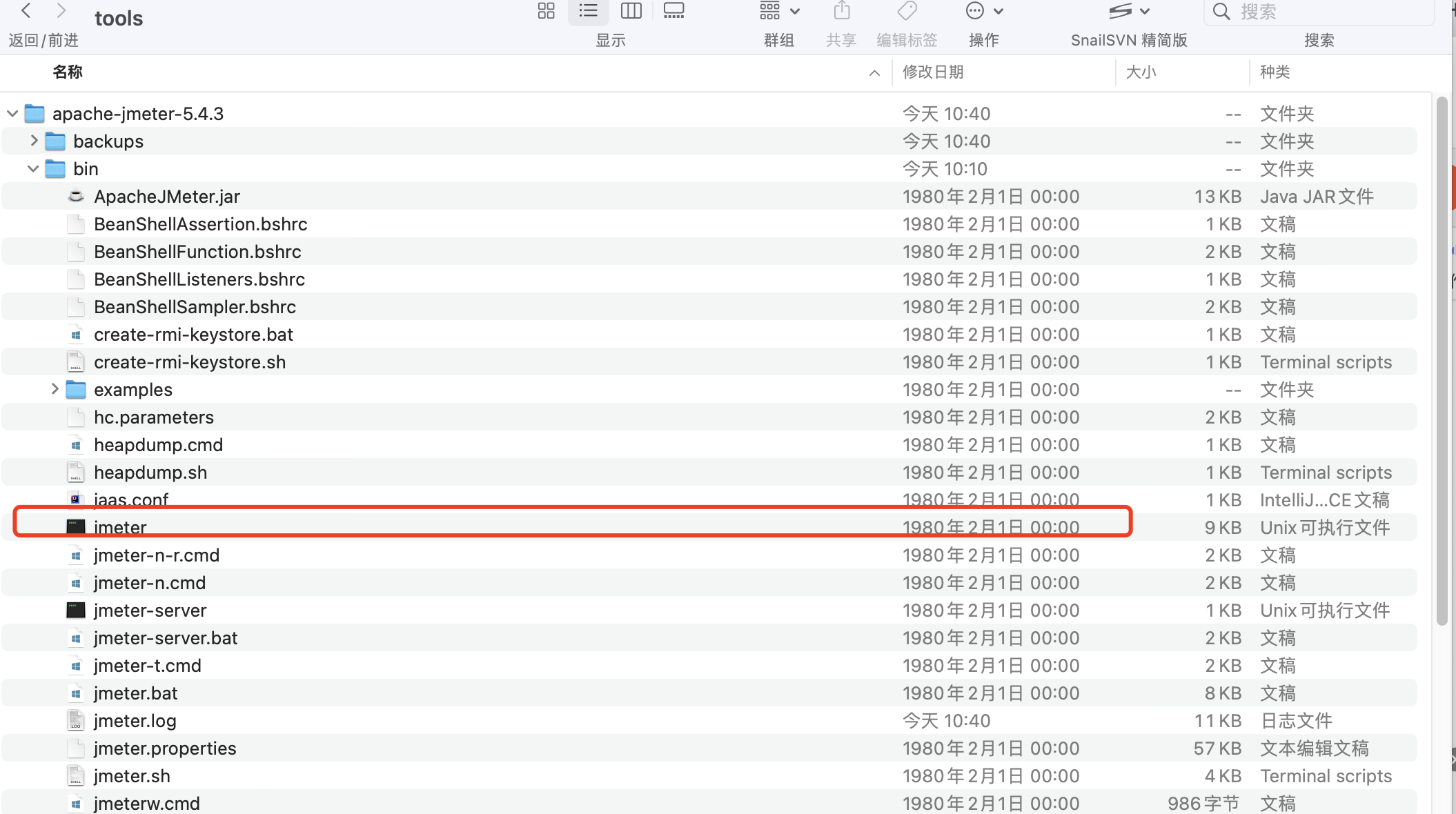Switch to list view mode
This screenshot has width=1456, height=814.
pyautogui.click(x=588, y=11)
